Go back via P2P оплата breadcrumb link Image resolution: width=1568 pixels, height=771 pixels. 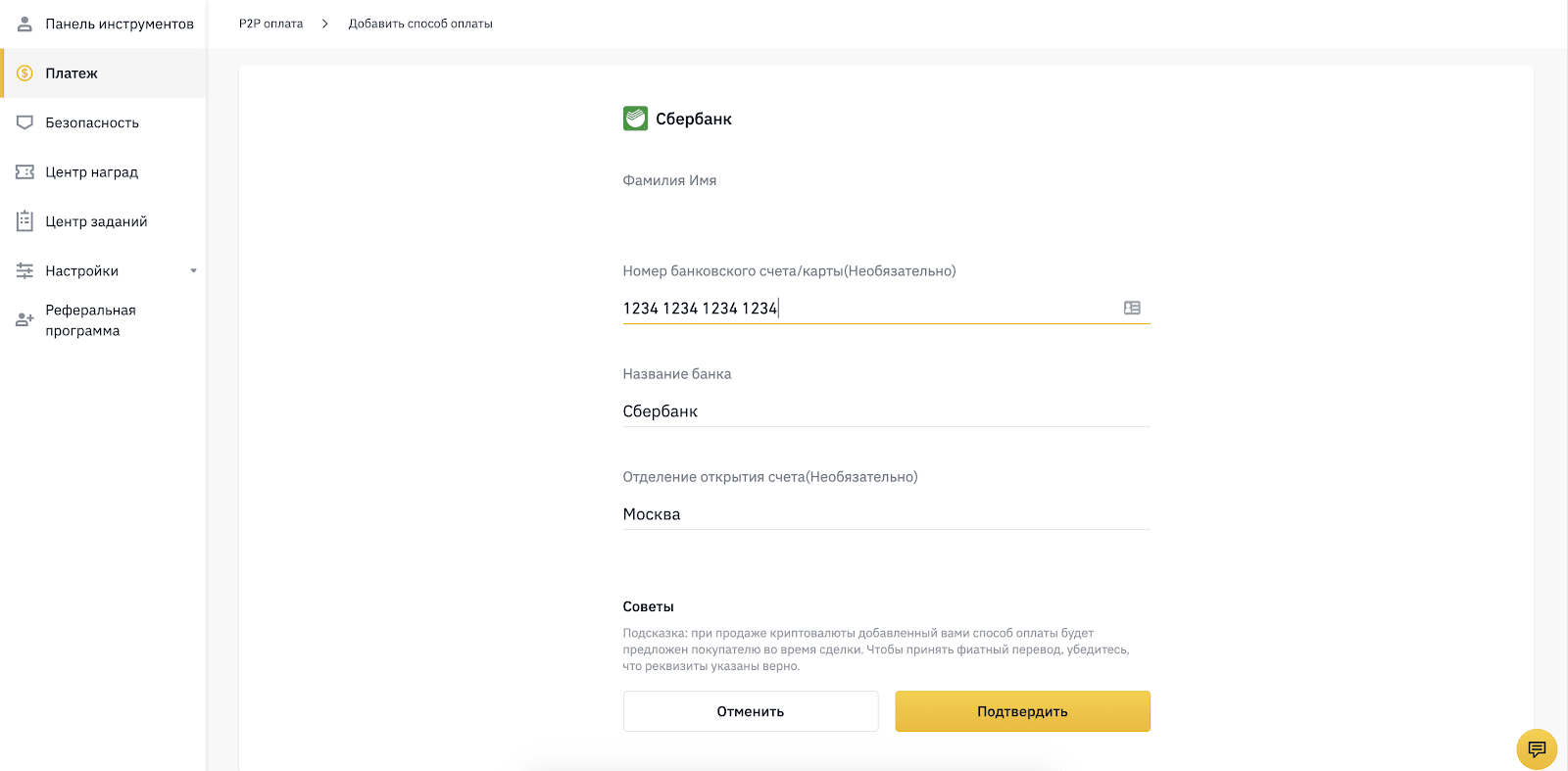(271, 24)
